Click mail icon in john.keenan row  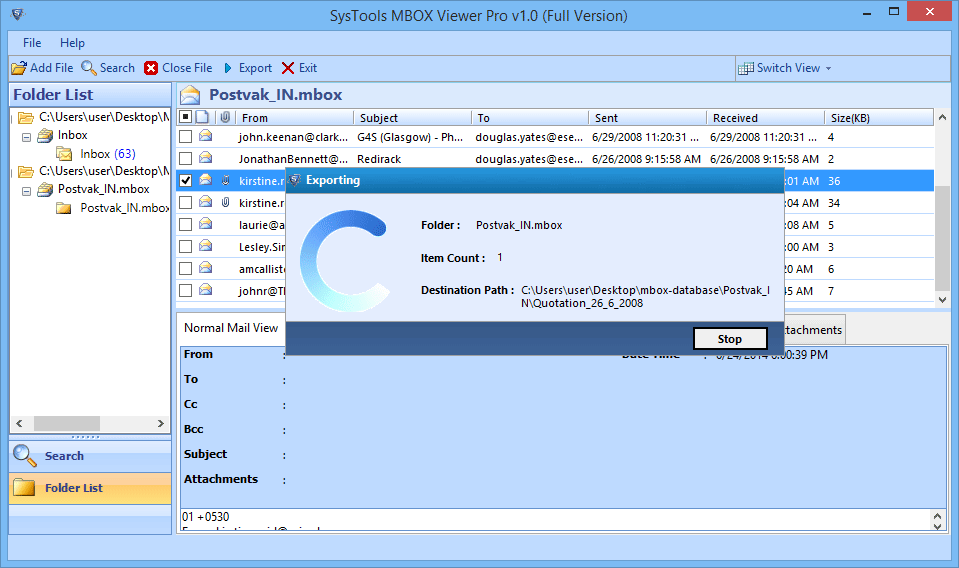click(x=206, y=136)
